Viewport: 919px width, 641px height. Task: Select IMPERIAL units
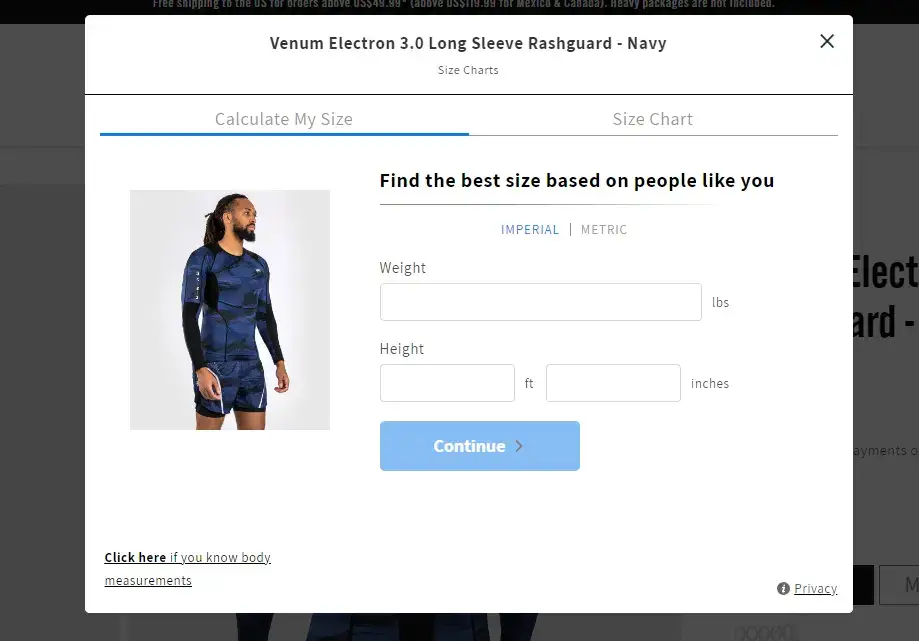tap(530, 230)
